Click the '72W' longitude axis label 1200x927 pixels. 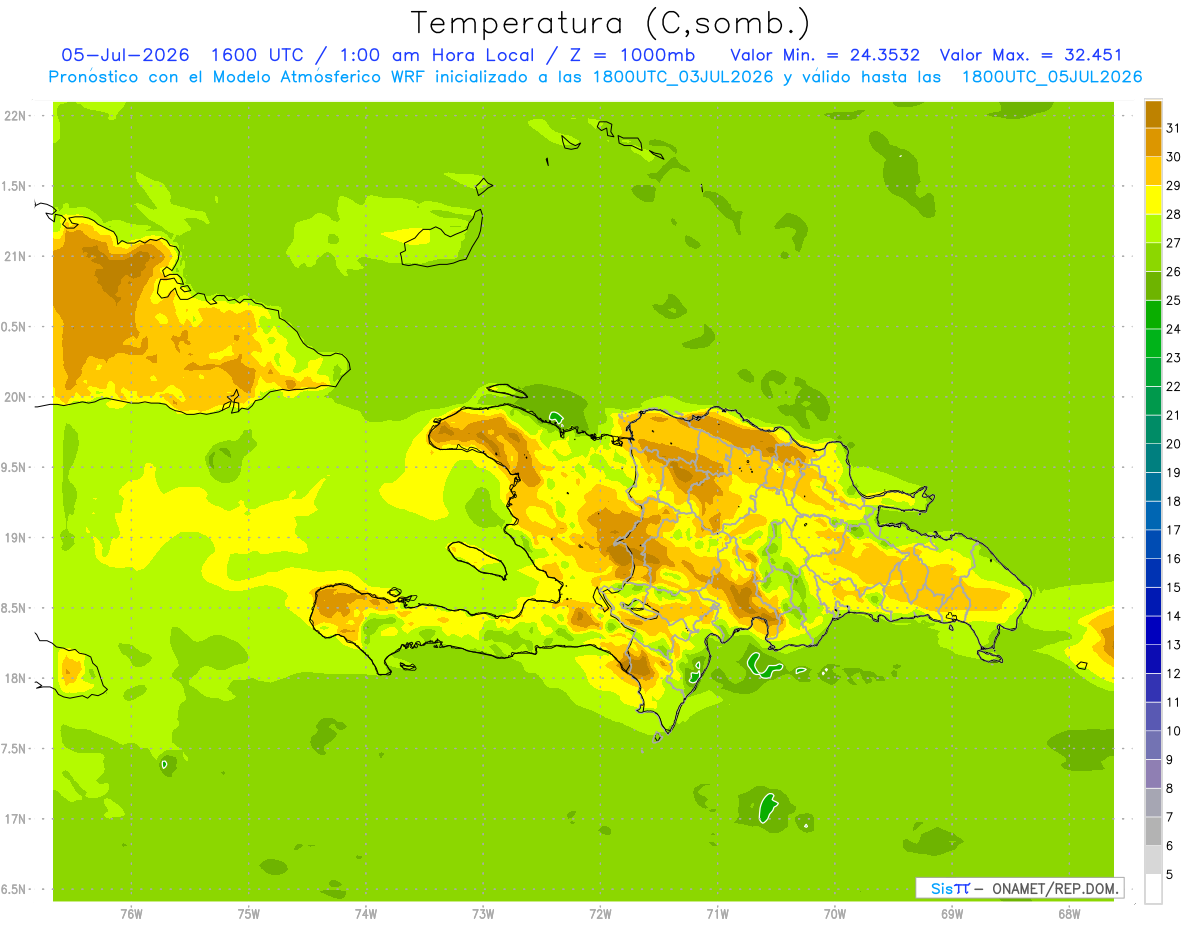pos(601,913)
